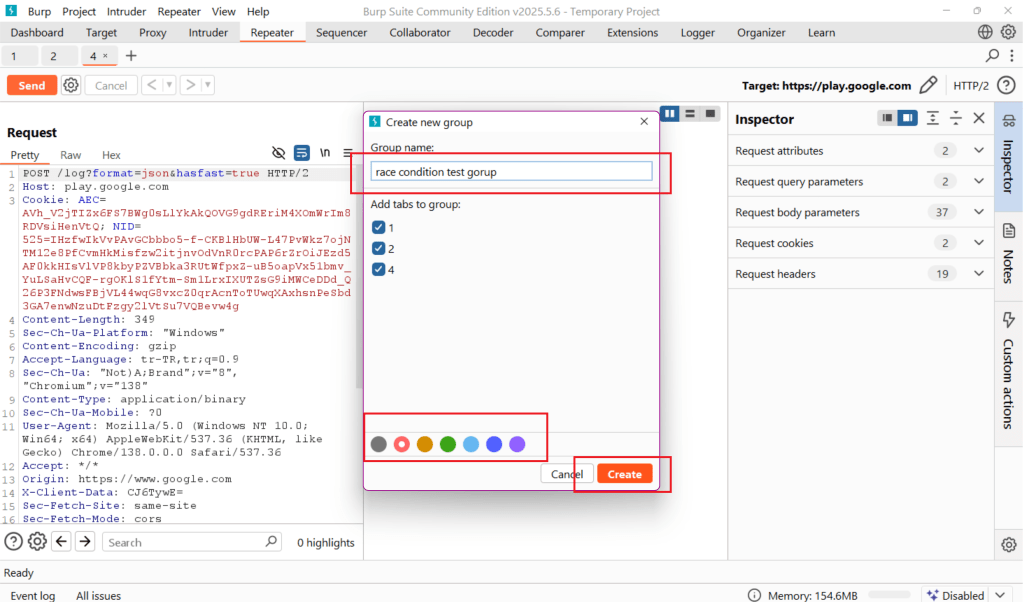This screenshot has width=1023, height=602.
Task: Go back with the left arrow by search
Action: point(62,541)
